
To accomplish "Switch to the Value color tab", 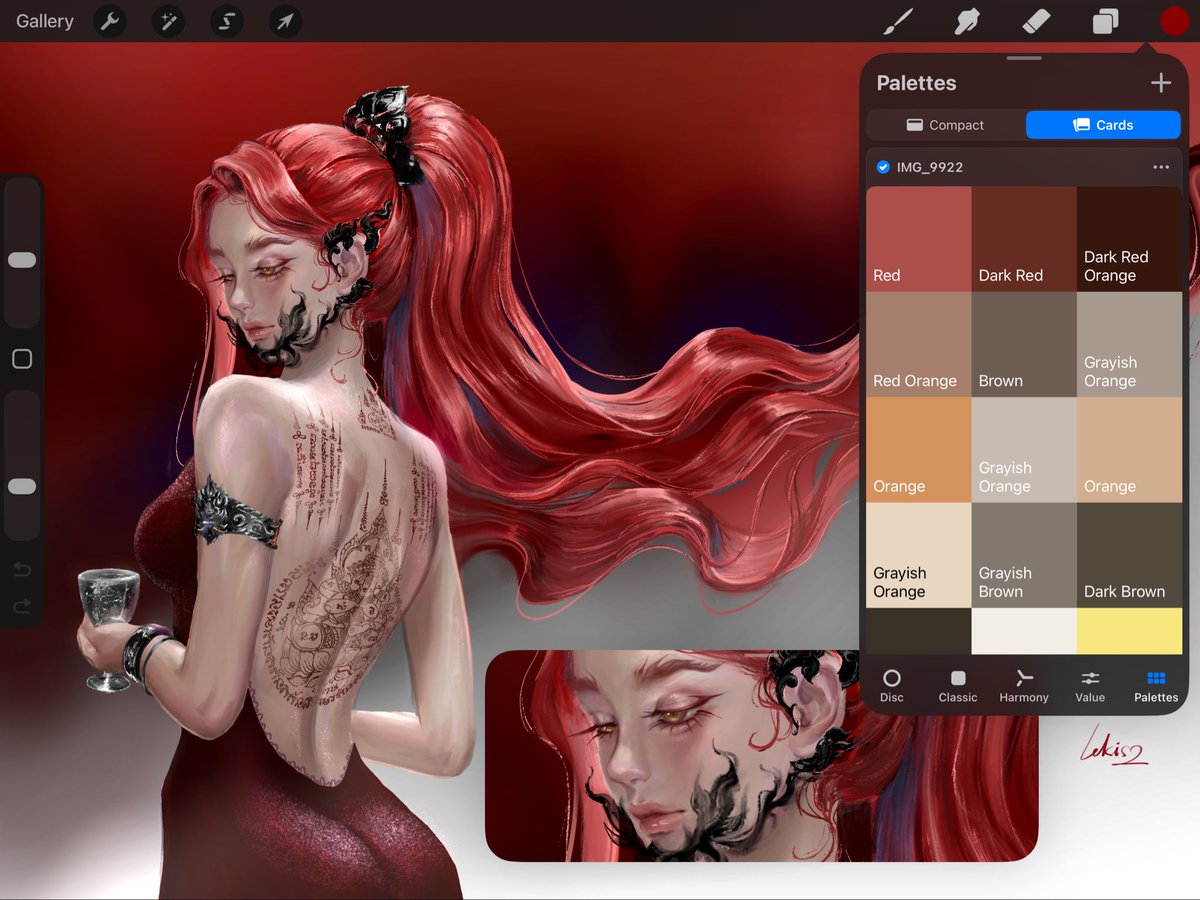I will tap(1089, 685).
